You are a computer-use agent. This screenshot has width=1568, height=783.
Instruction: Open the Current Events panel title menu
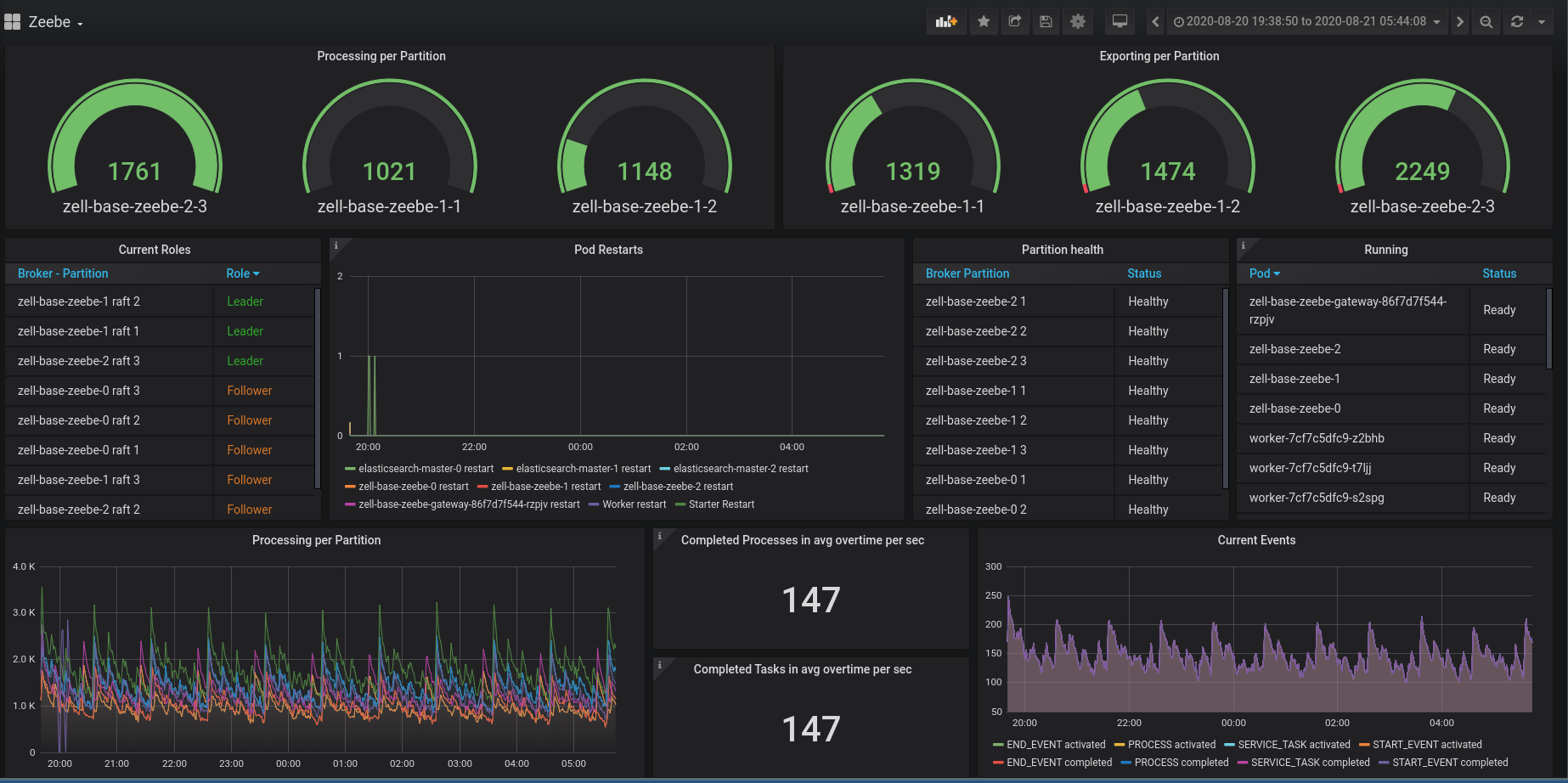pos(1256,540)
